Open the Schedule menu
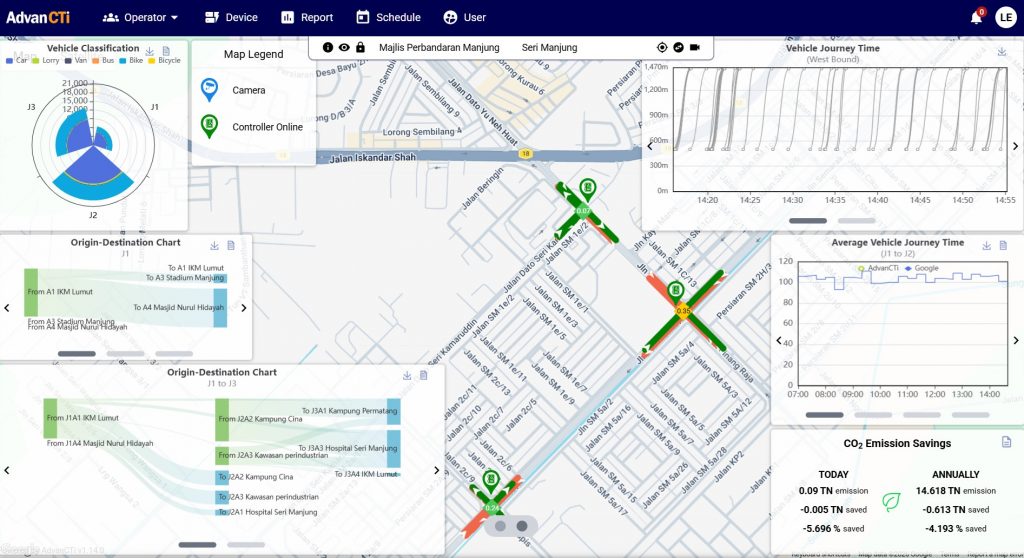The image size is (1024, 558). (x=388, y=17)
